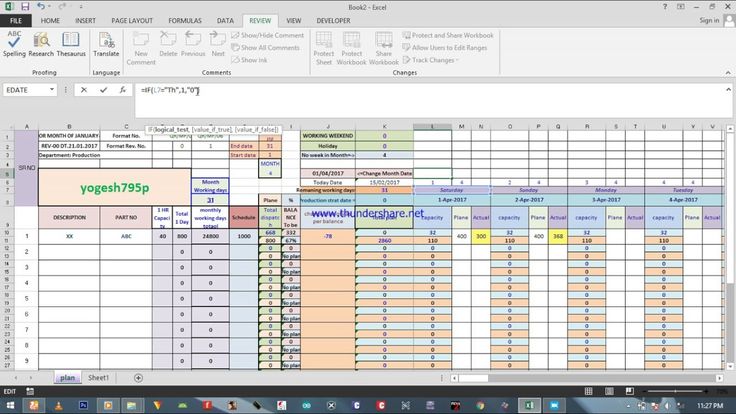Confirm formula entry with the checkmark
736x414 pixels.
pos(103,90)
